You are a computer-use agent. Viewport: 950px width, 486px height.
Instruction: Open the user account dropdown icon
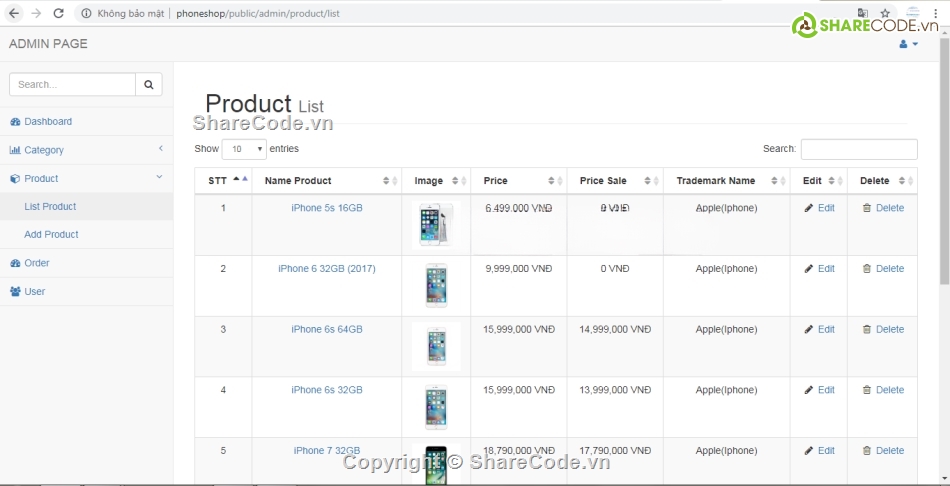(x=908, y=44)
